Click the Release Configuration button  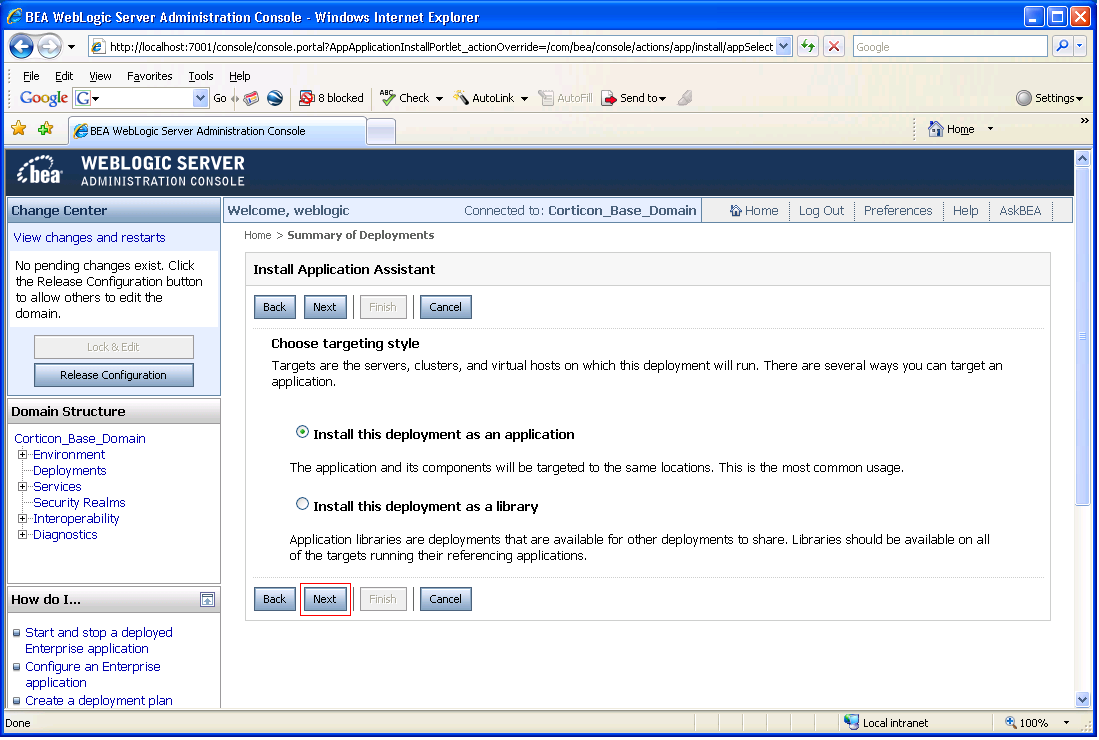click(x=114, y=375)
